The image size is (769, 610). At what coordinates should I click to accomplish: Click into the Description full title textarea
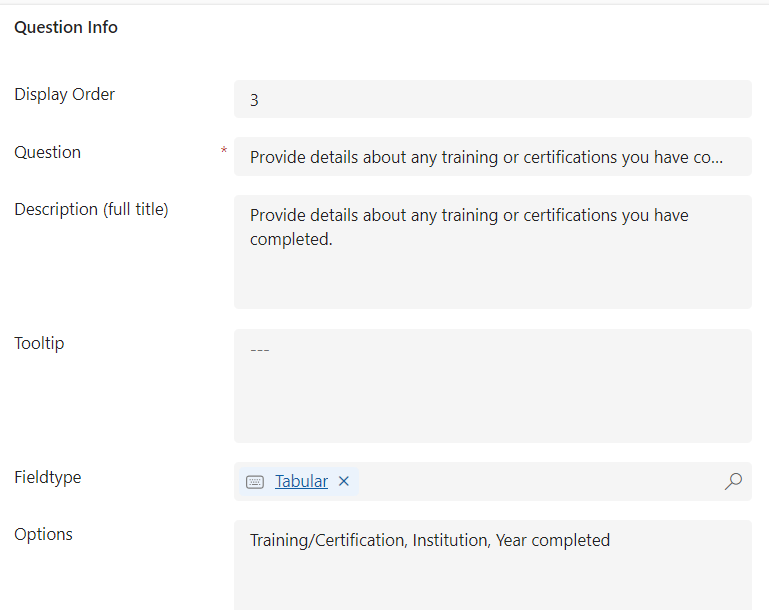pos(492,252)
